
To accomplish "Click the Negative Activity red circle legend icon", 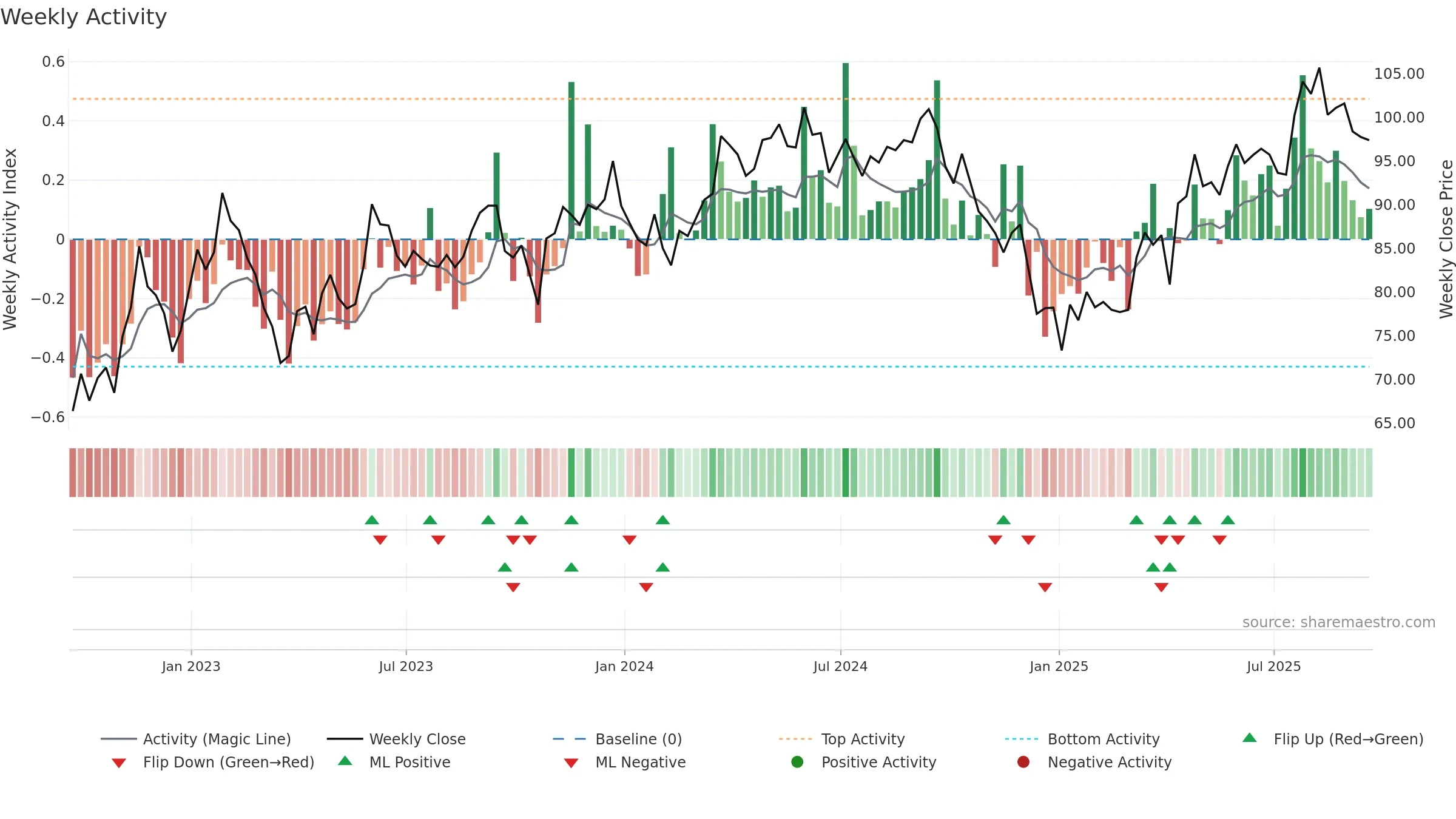I will [1023, 762].
